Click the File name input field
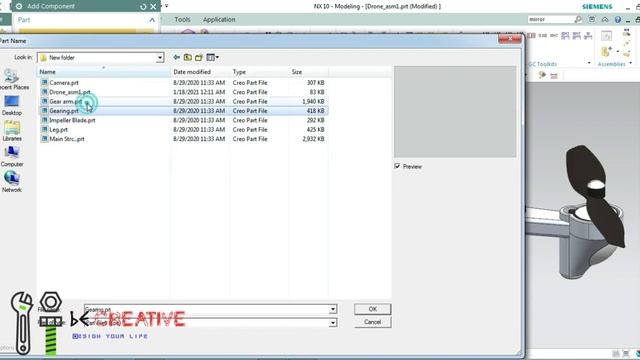The height and width of the screenshot is (360, 640). [x=207, y=309]
